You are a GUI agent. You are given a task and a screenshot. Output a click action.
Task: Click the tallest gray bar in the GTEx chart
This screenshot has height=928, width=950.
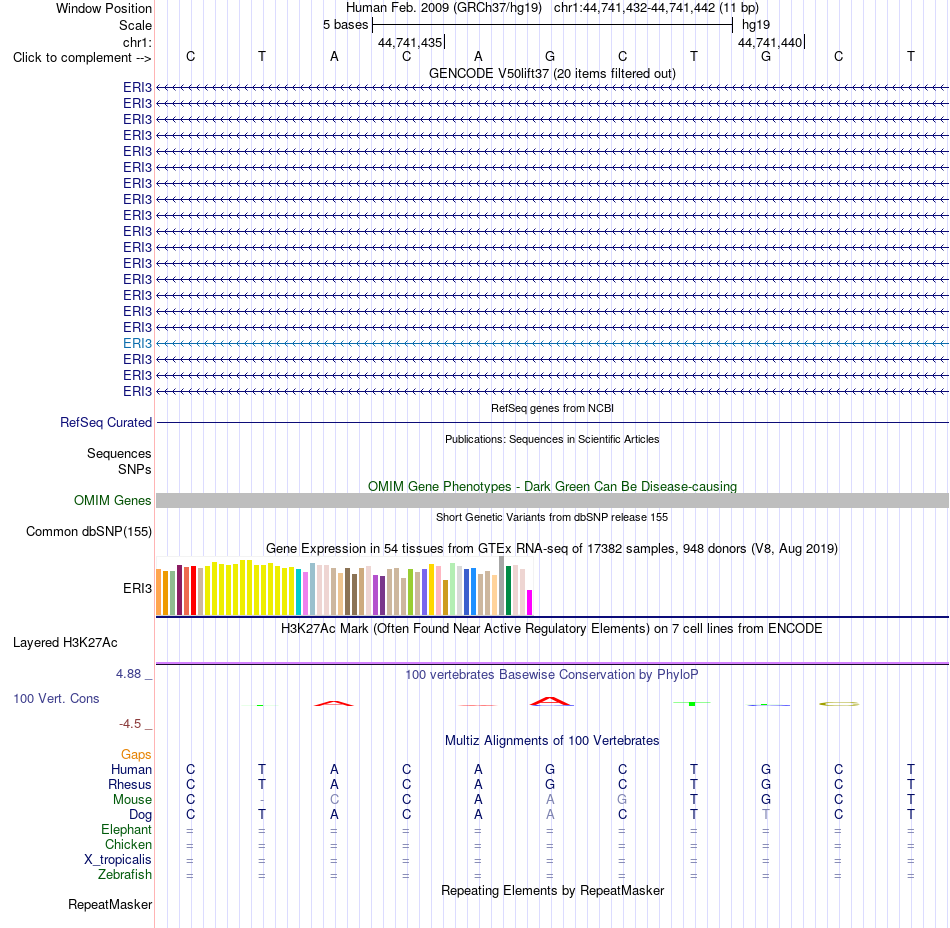coord(502,586)
